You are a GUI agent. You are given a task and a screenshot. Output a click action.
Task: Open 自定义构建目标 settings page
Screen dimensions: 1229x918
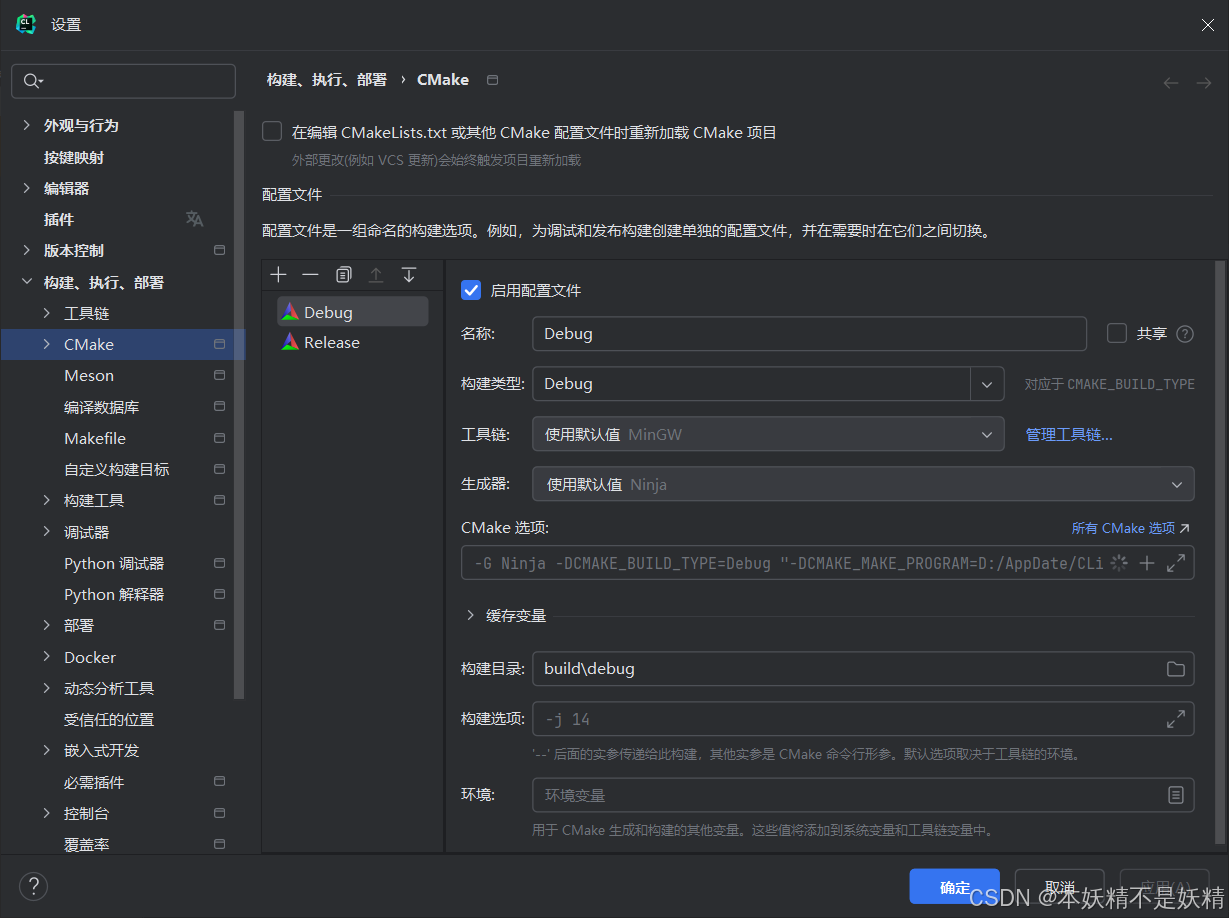[x=117, y=469]
